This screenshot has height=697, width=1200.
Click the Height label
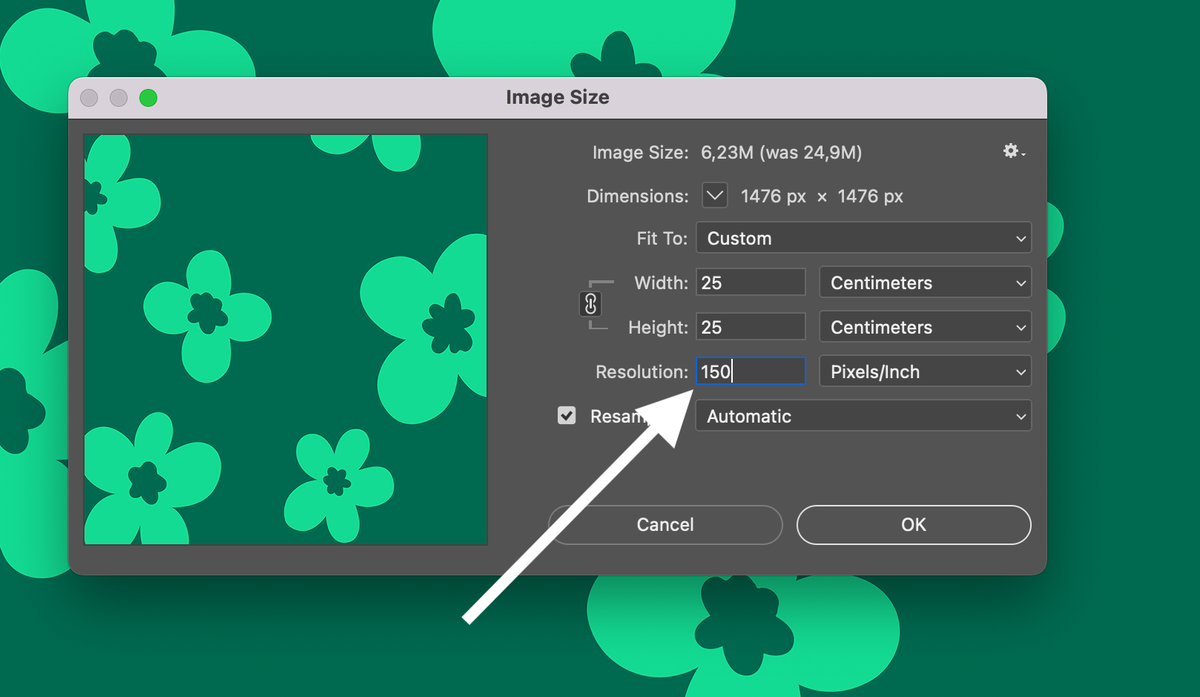pyautogui.click(x=657, y=327)
